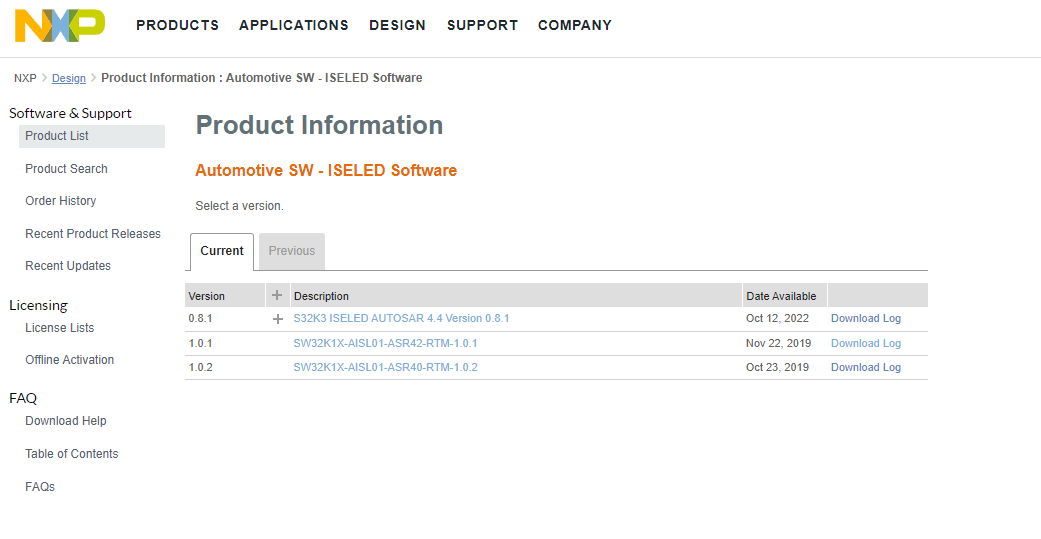Image resolution: width=1041 pixels, height=539 pixels.
Task: Open Order History in sidebar
Action: (x=61, y=201)
